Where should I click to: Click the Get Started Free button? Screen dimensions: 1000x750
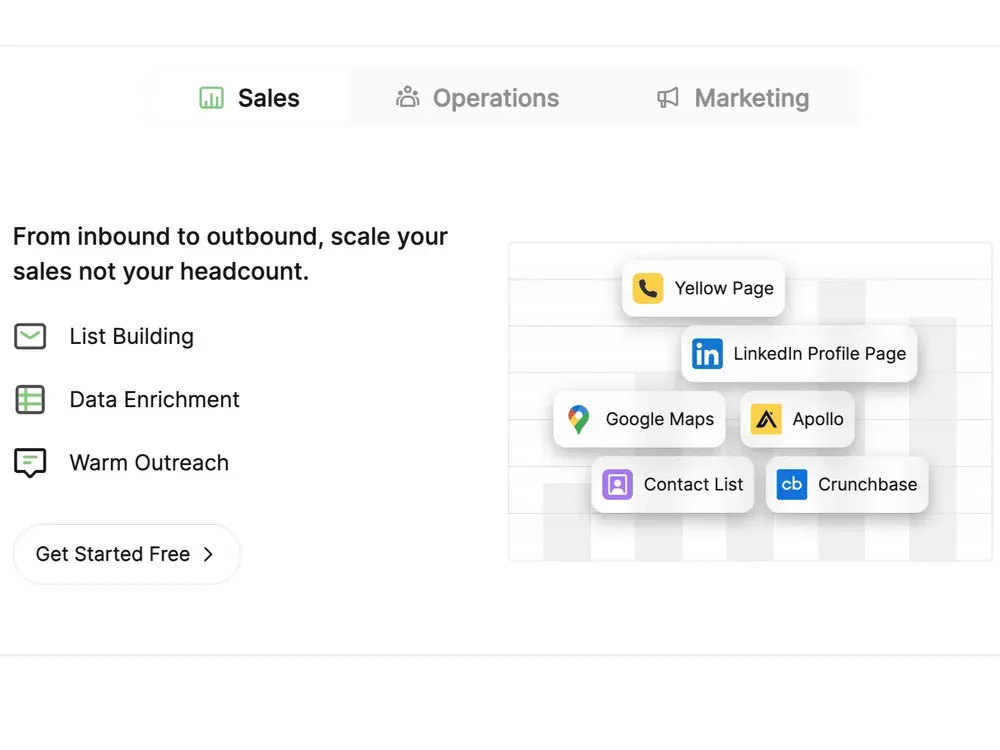pyautogui.click(x=127, y=554)
